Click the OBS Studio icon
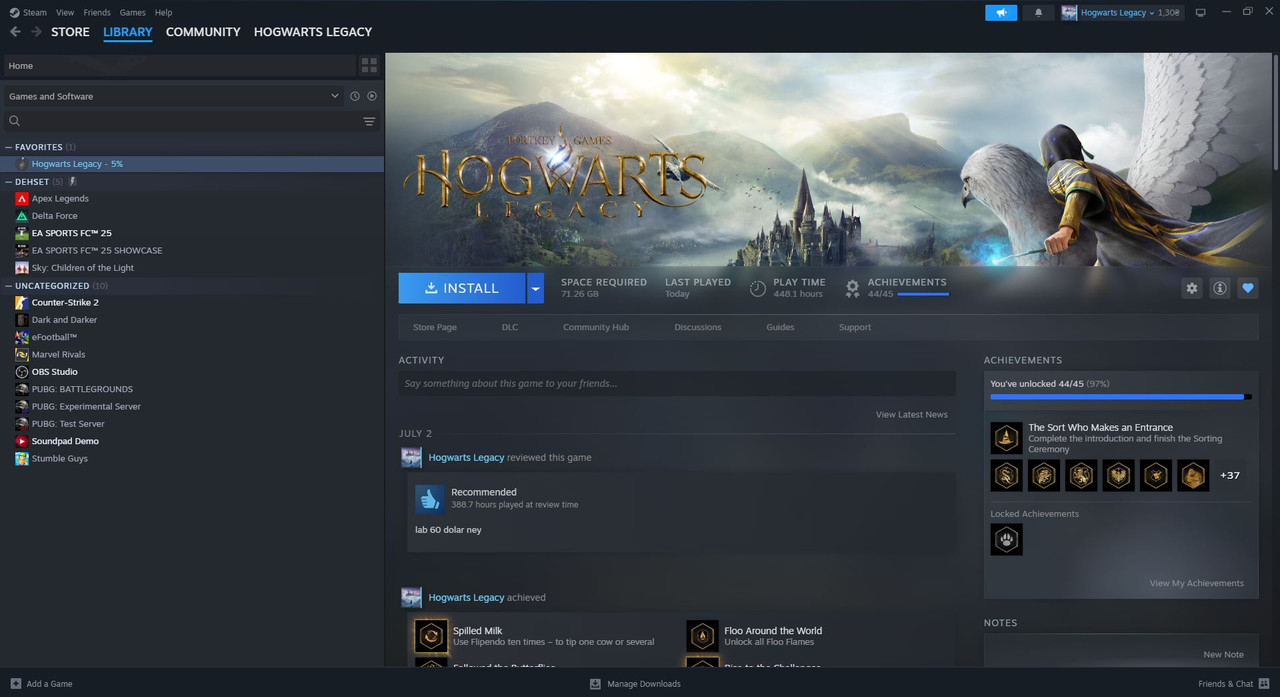The width and height of the screenshot is (1280, 697). 22,372
